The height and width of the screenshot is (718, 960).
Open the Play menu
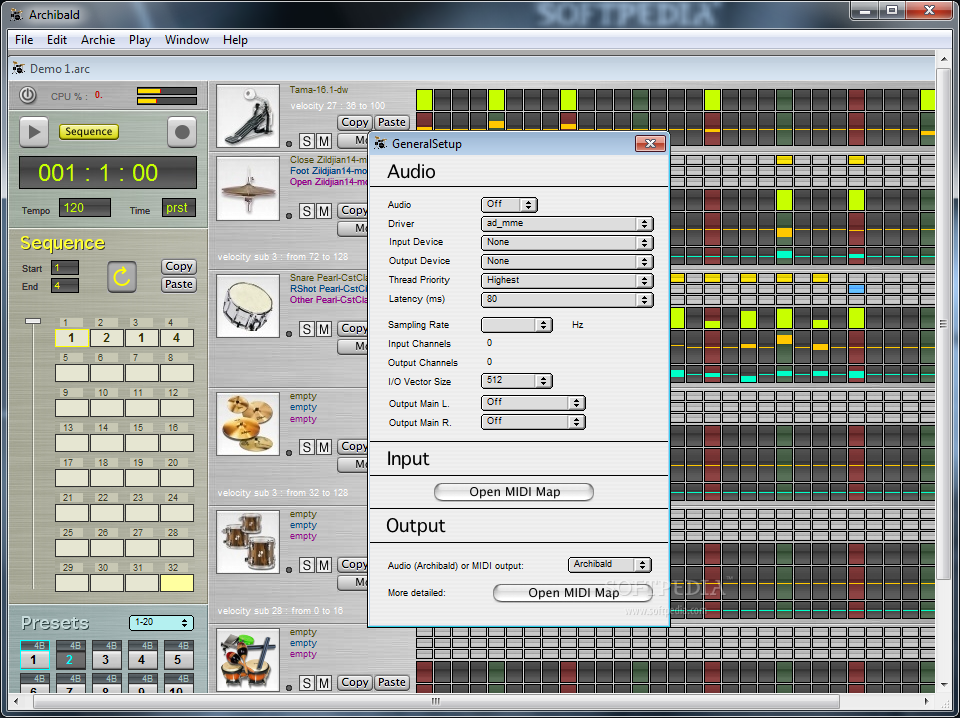click(140, 40)
